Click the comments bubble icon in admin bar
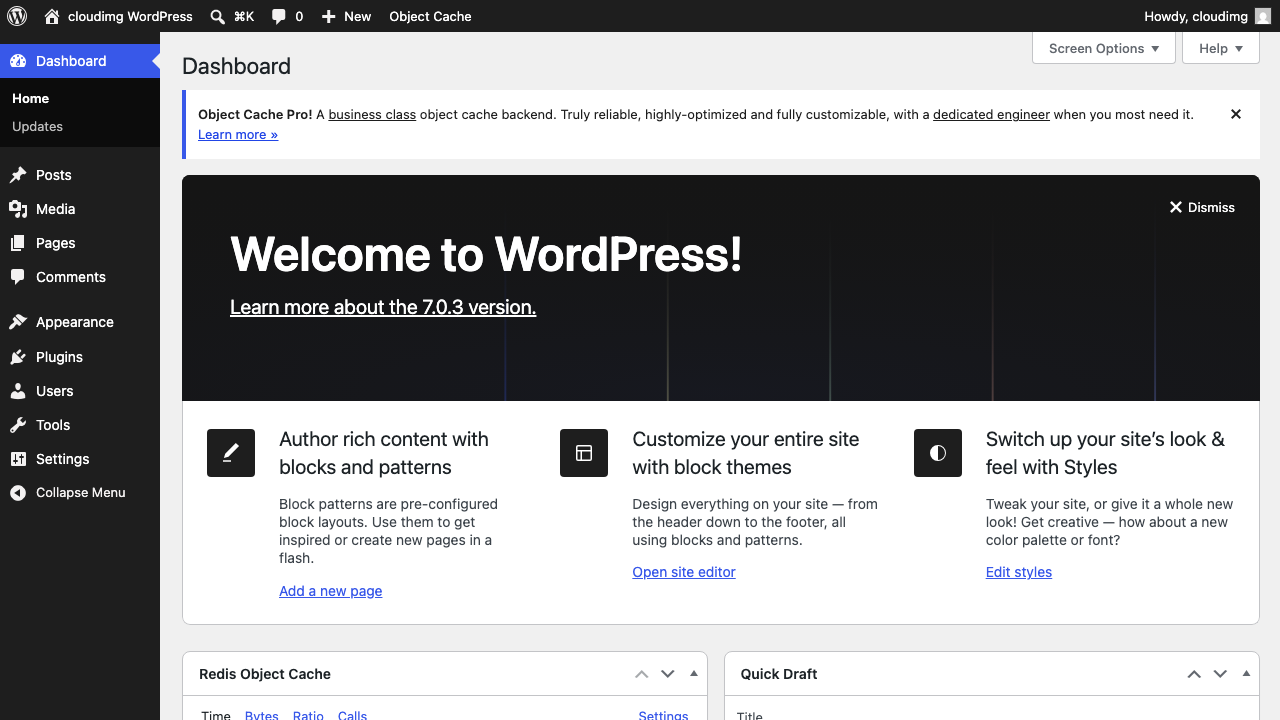 278,16
